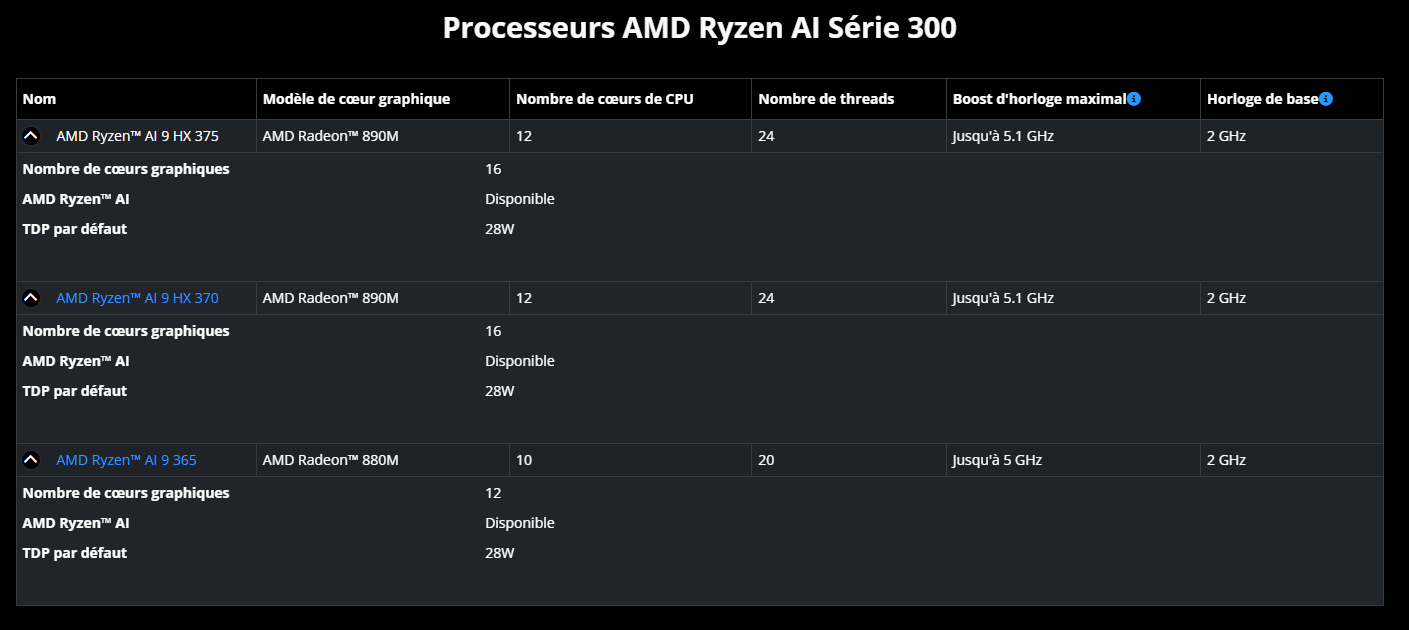1409x630 pixels.
Task: Sort by the Nom column header
Action: coord(39,99)
